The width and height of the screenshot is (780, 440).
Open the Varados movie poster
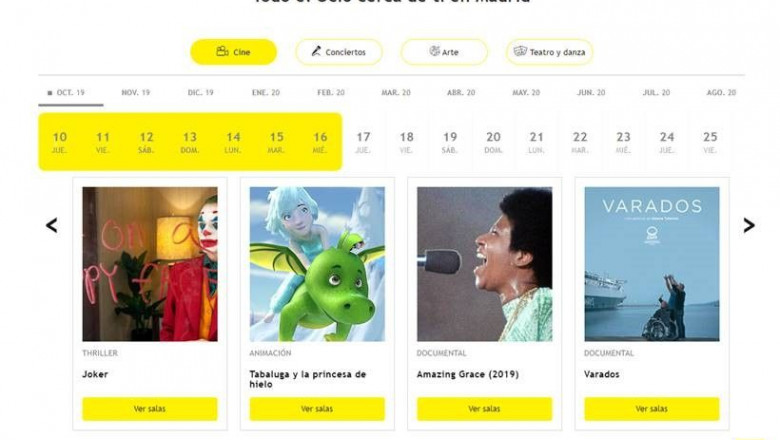pyautogui.click(x=652, y=264)
